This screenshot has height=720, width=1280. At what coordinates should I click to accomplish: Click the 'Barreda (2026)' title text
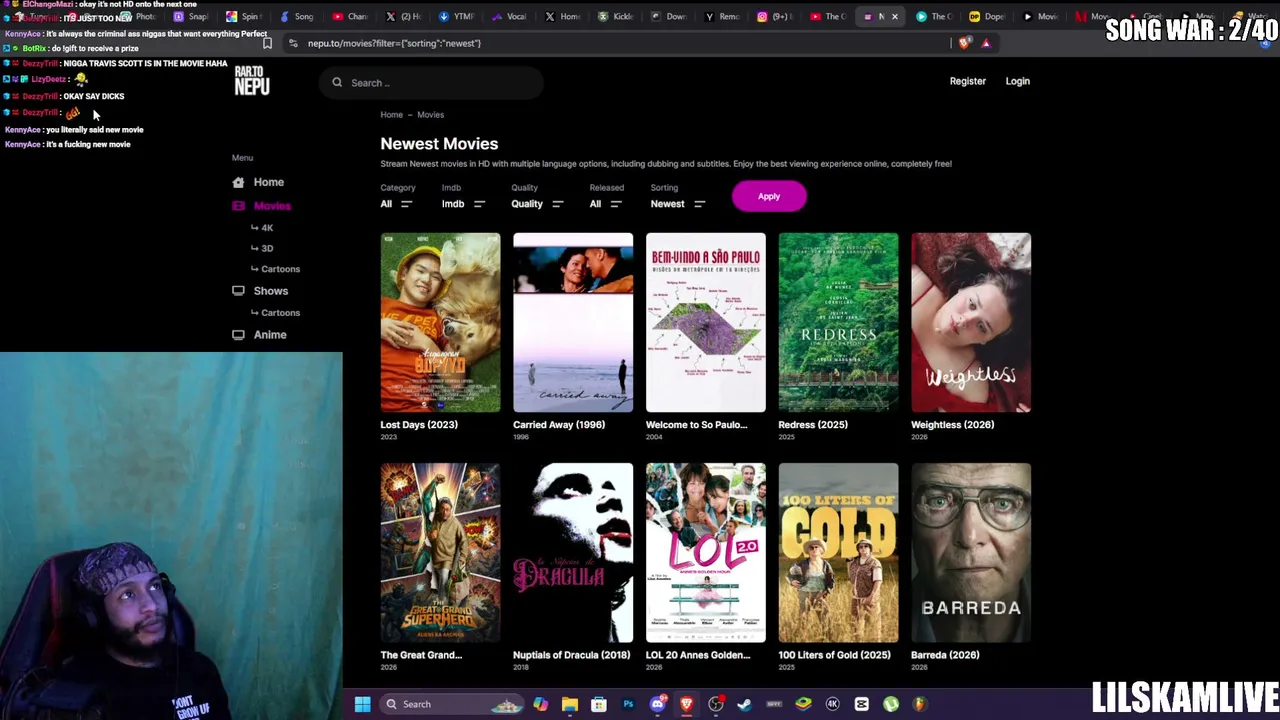[945, 655]
